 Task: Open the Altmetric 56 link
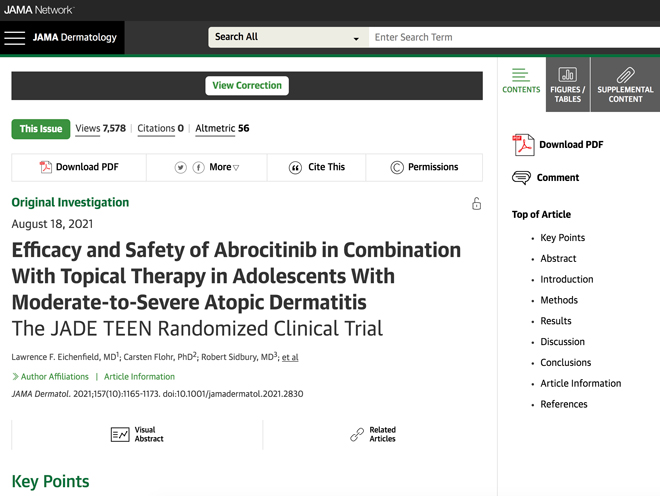[222, 128]
